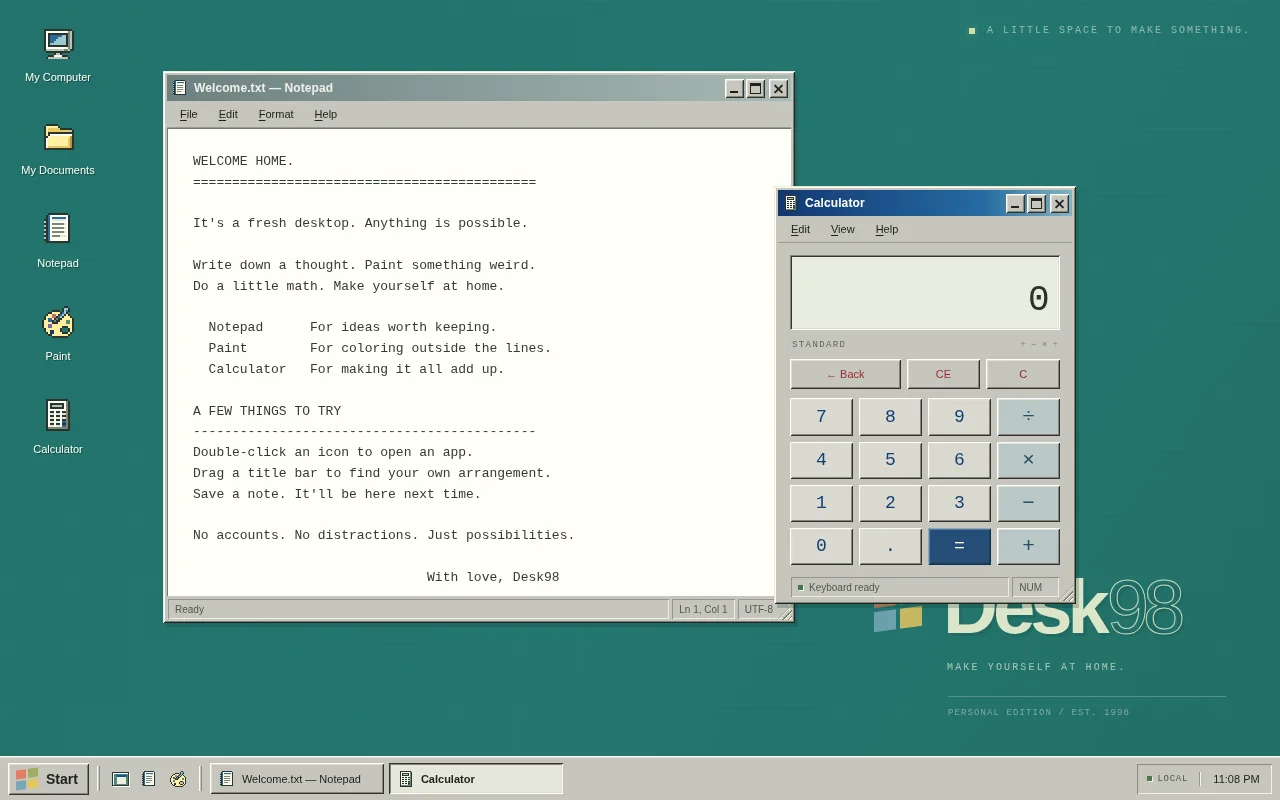Click calculator digit 5
Screen dimensions: 1280x800
(x=890, y=460)
